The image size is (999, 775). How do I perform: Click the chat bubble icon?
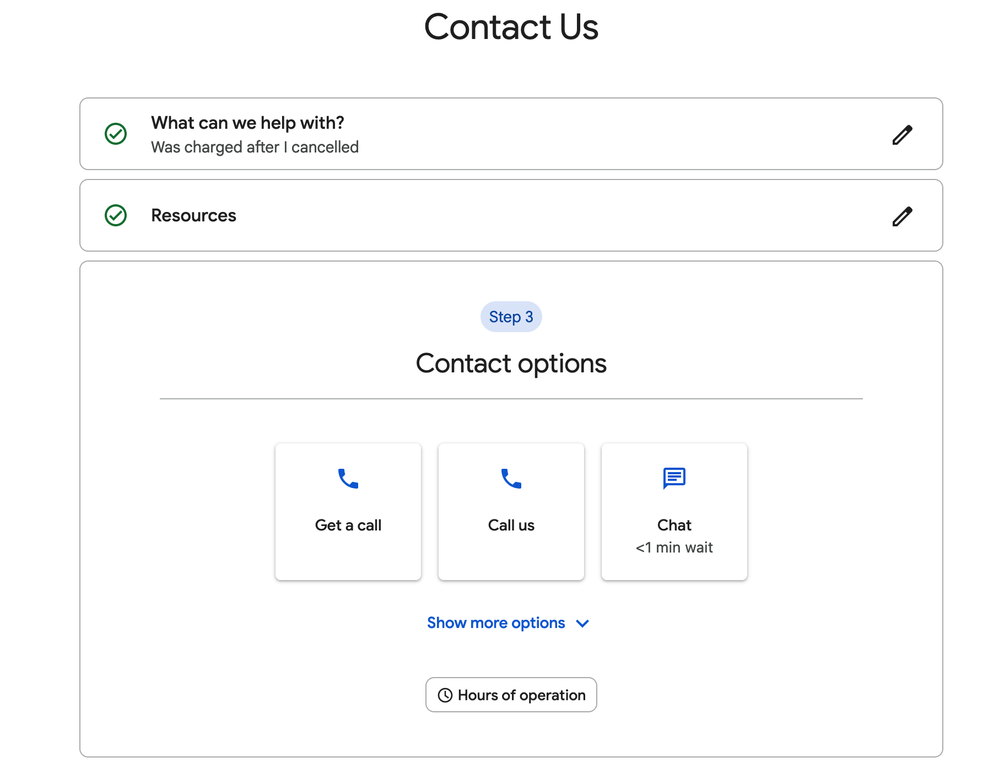coord(674,478)
